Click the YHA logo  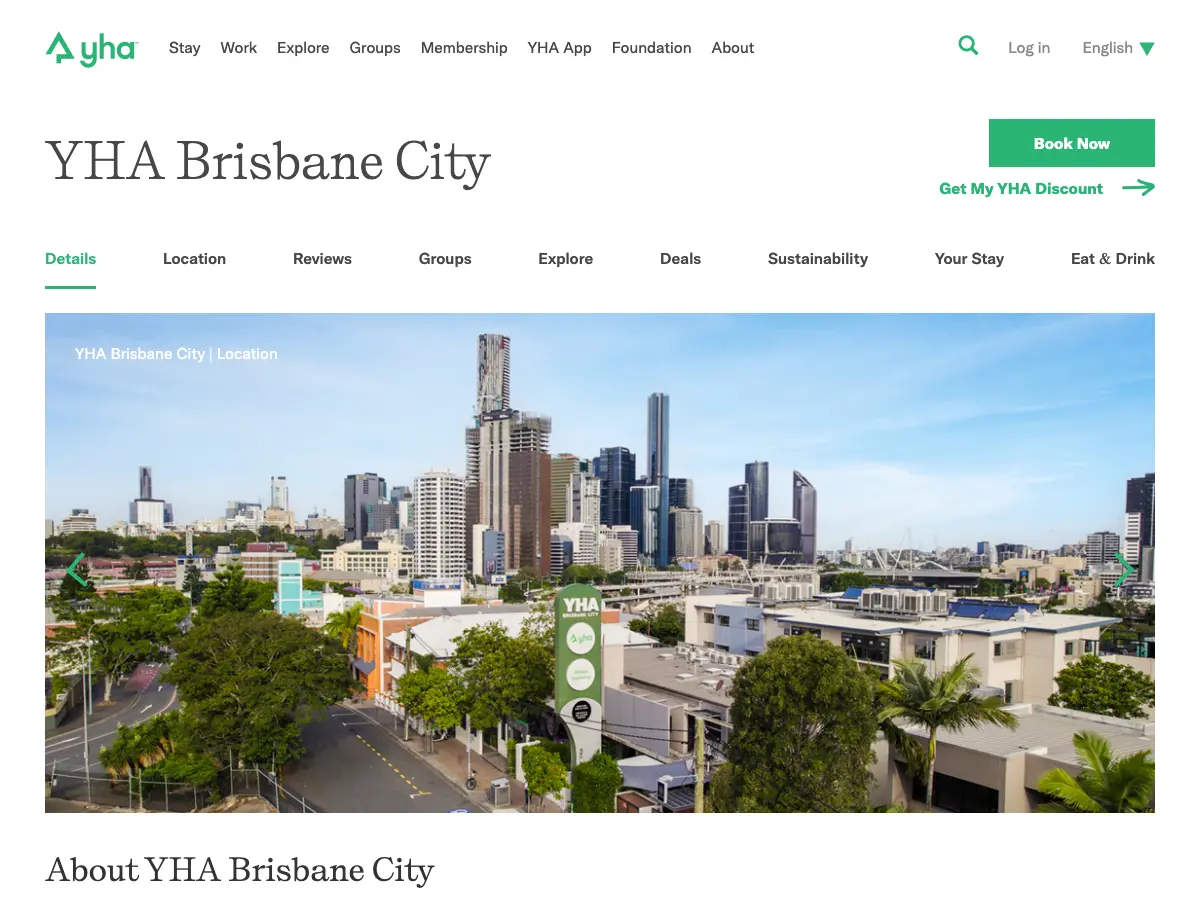(x=91, y=48)
